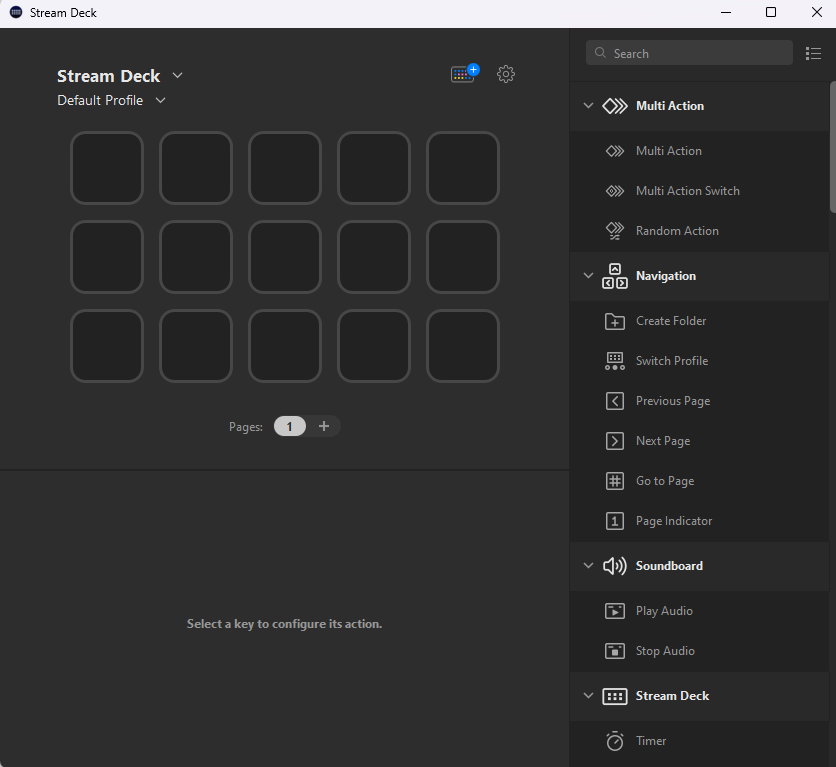
Task: Click the Stream Deck app icon in title bar
Action: coord(16,12)
